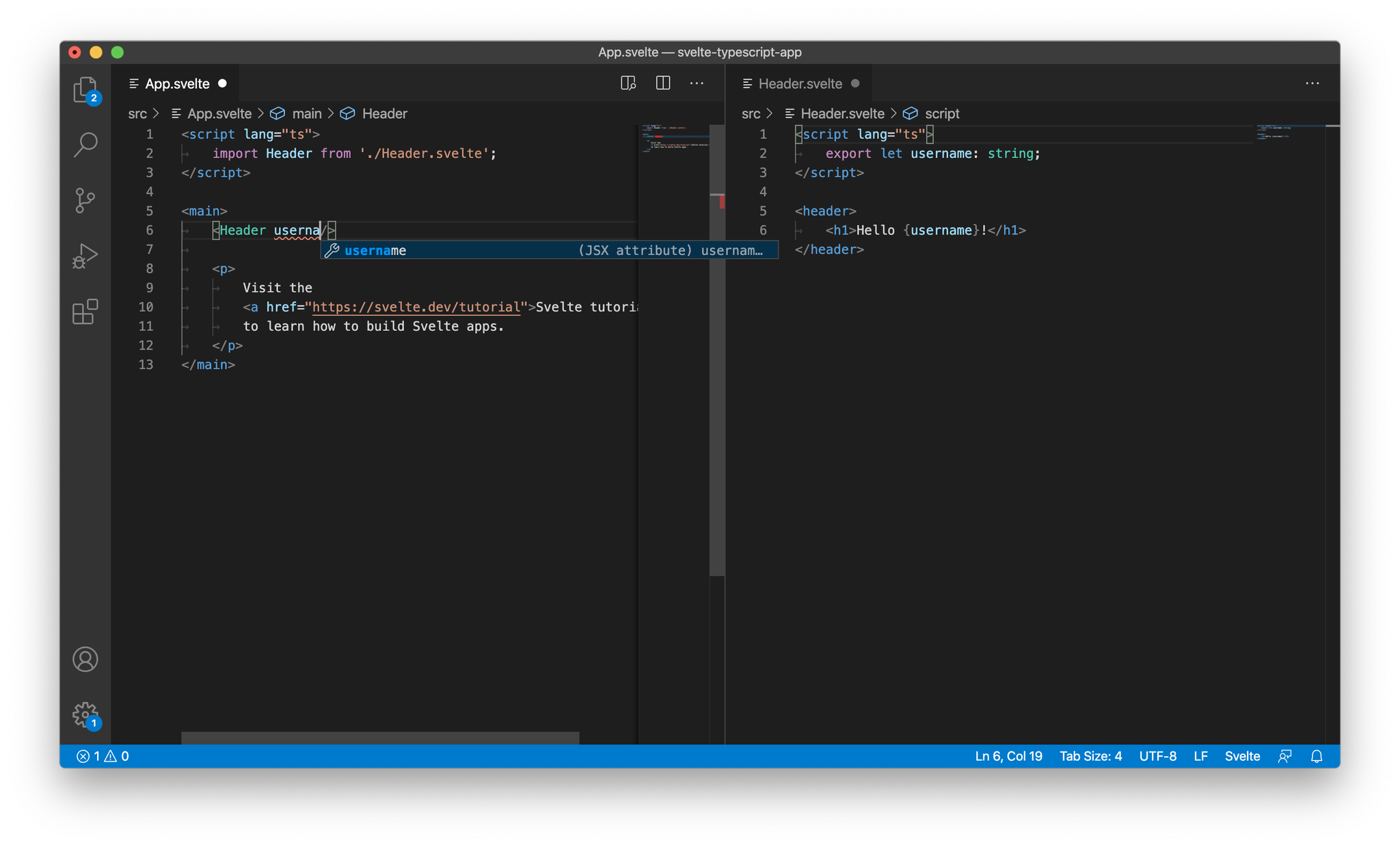Open More Actions menu for Header.svelte editor
Image resolution: width=1400 pixels, height=847 pixels.
pos(1312,83)
